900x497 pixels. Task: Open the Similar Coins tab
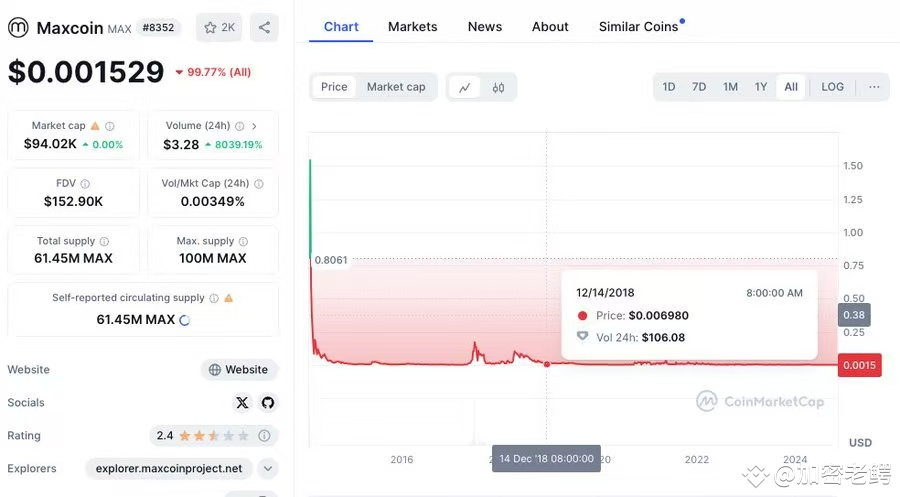coord(638,27)
